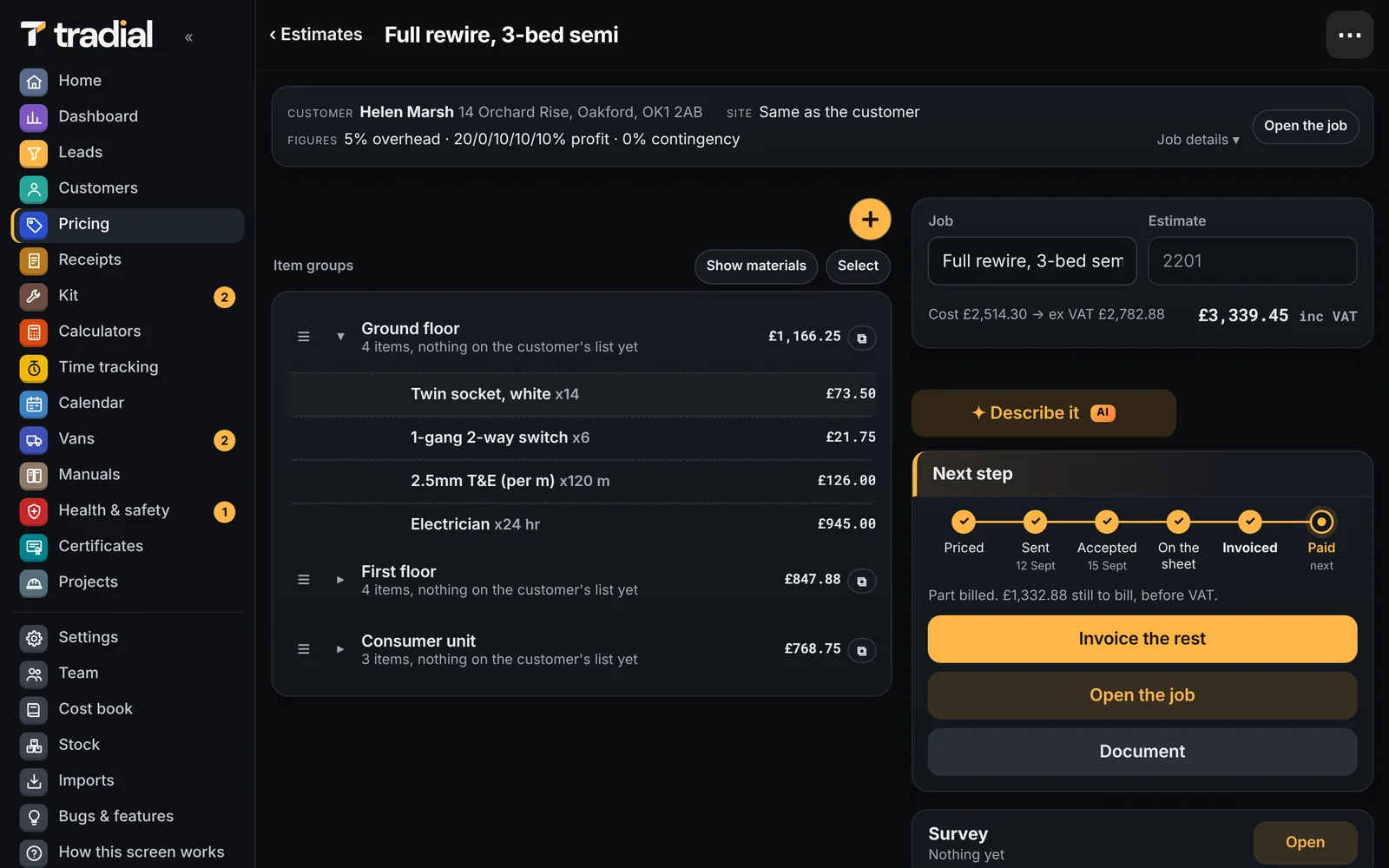Expand the Job details dropdown
The height and width of the screenshot is (868, 1389).
[x=1198, y=140]
